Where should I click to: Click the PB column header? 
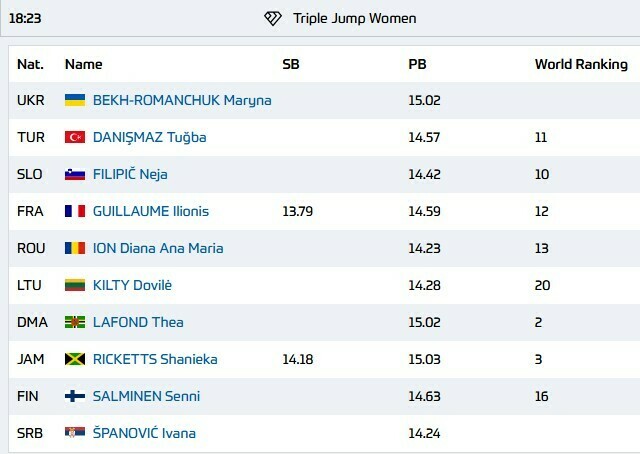pos(417,64)
